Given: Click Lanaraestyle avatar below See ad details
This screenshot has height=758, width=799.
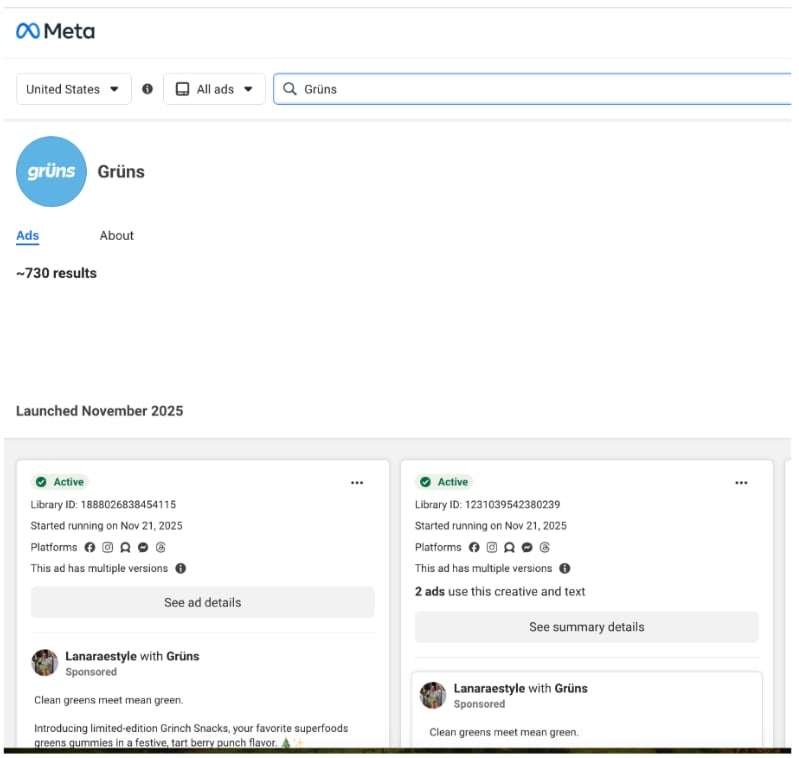Looking at the screenshot, I should (x=45, y=662).
